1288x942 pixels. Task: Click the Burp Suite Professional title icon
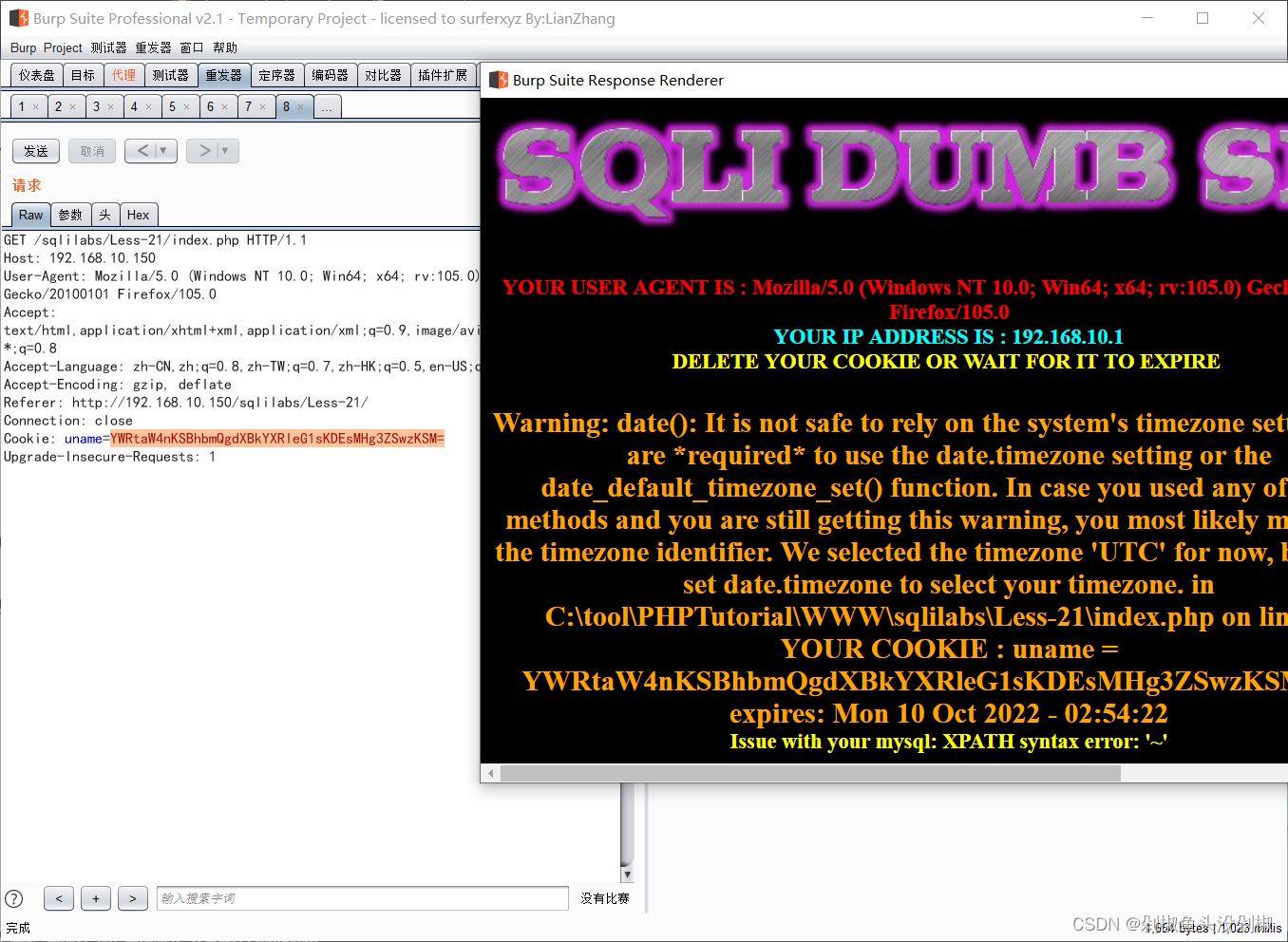tap(19, 18)
